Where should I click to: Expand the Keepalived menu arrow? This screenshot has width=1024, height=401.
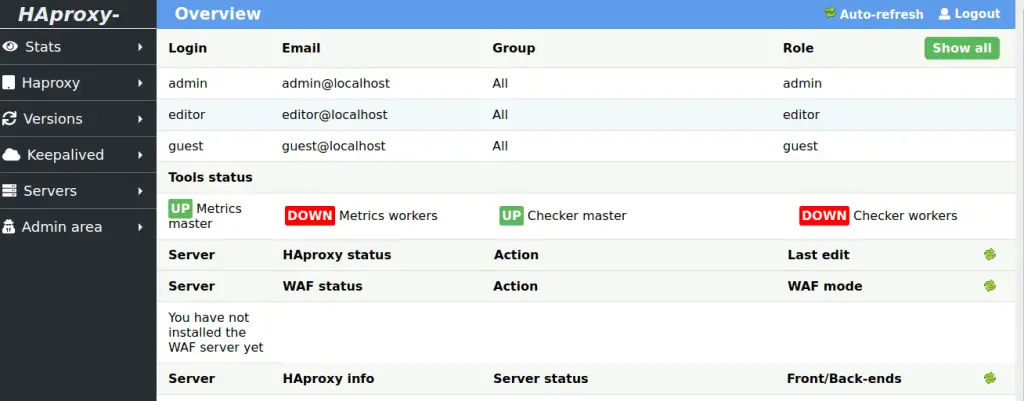140,155
